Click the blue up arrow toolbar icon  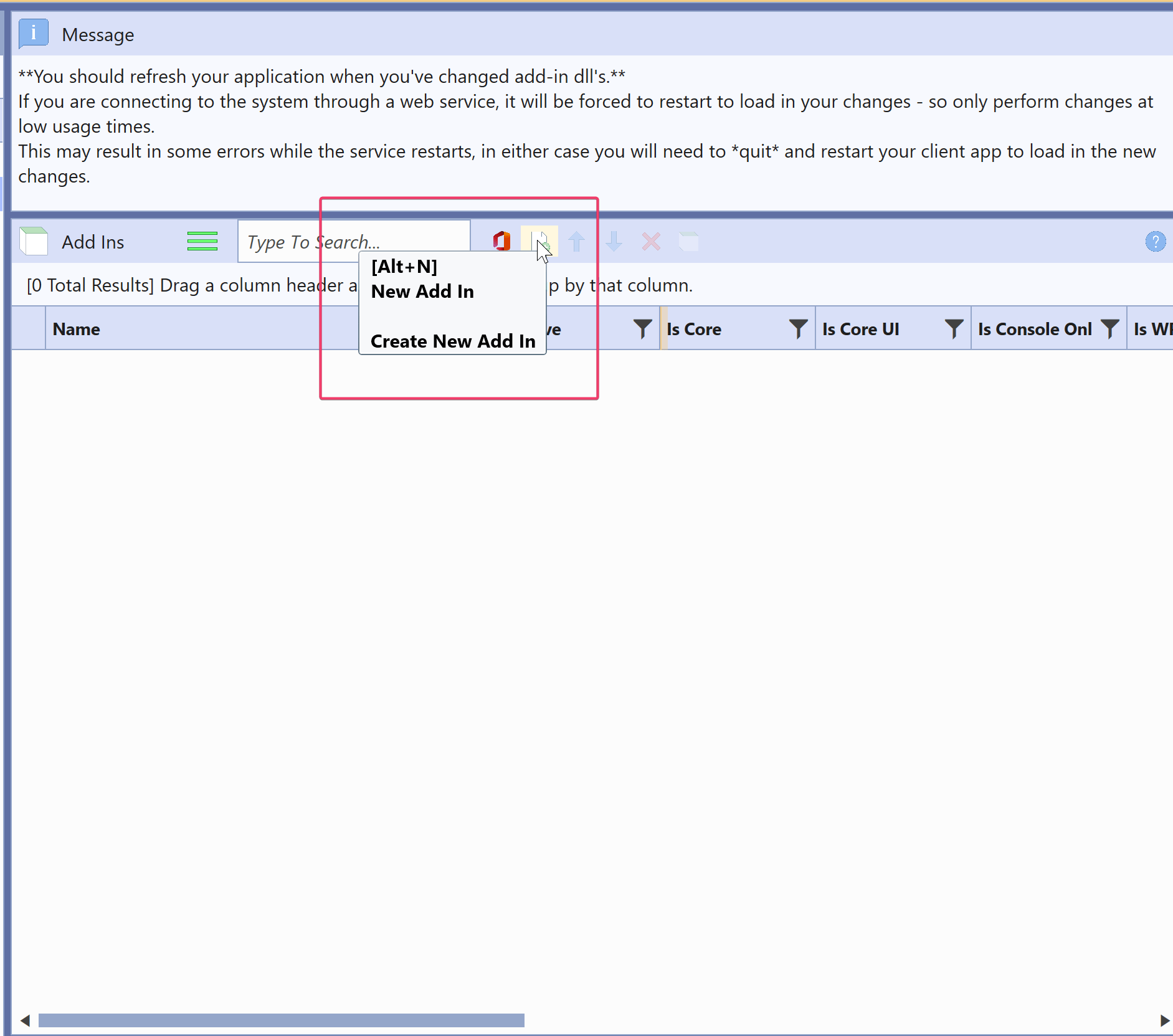pos(577,242)
